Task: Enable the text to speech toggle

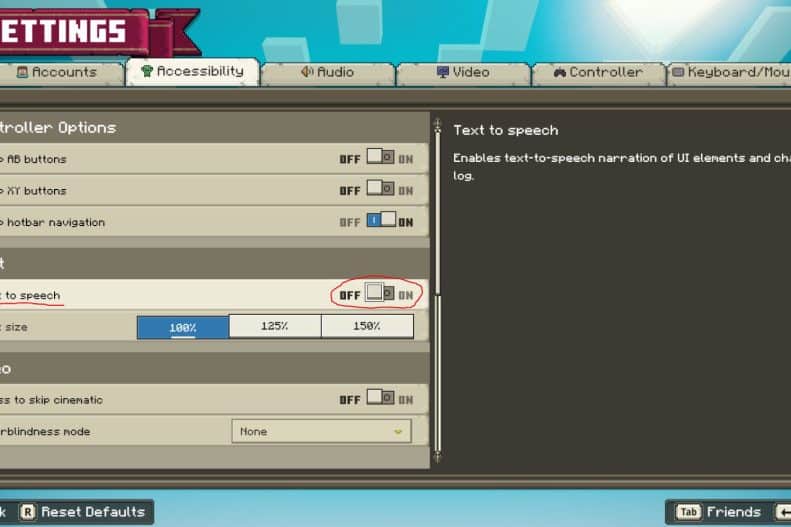Action: 380,293
